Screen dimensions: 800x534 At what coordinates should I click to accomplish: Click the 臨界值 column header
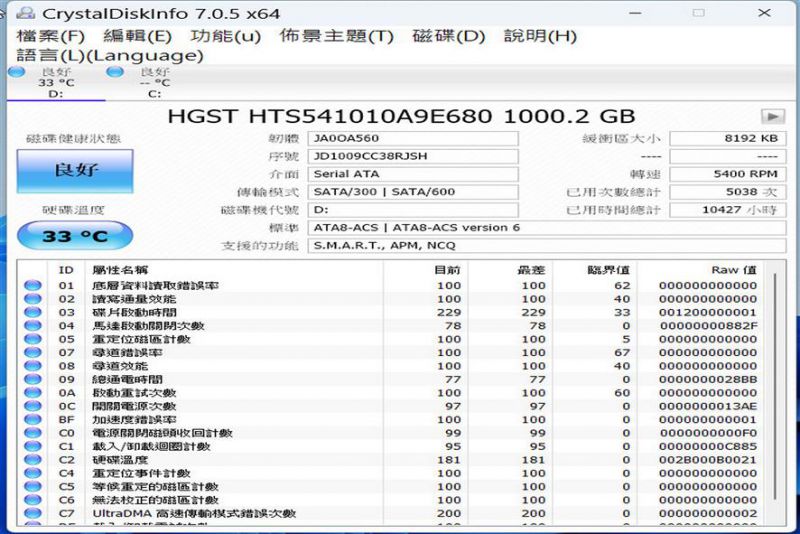point(608,270)
